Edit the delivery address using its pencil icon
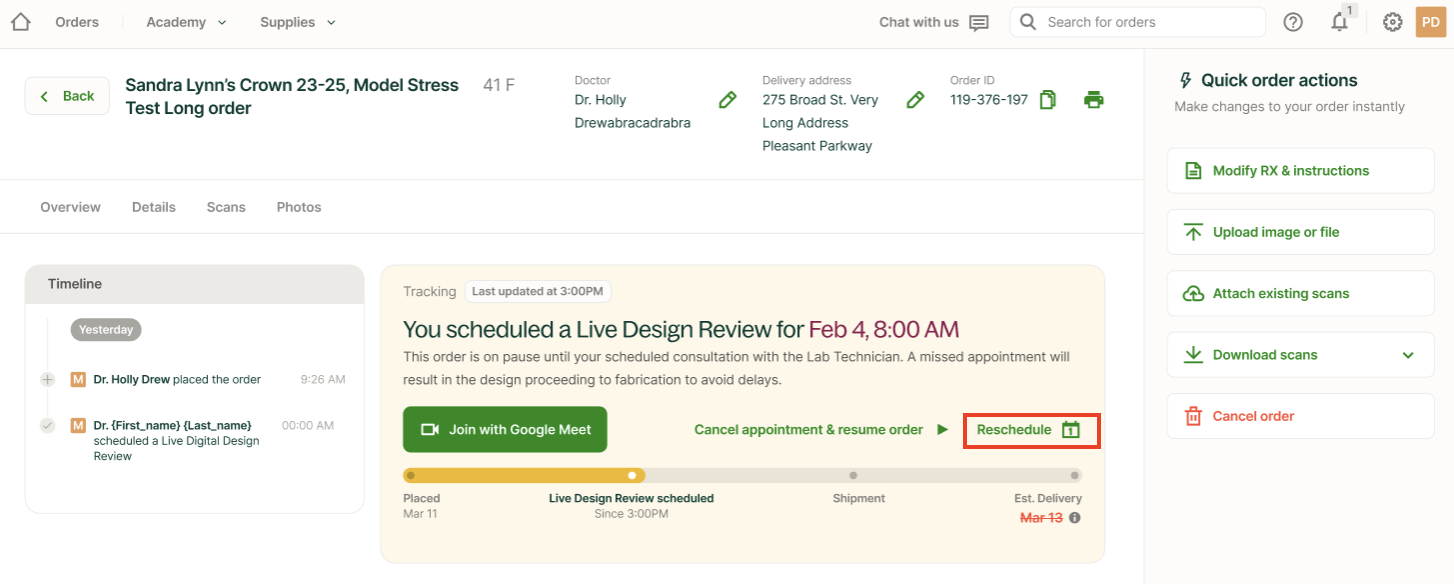The image size is (1454, 584). tap(915, 100)
